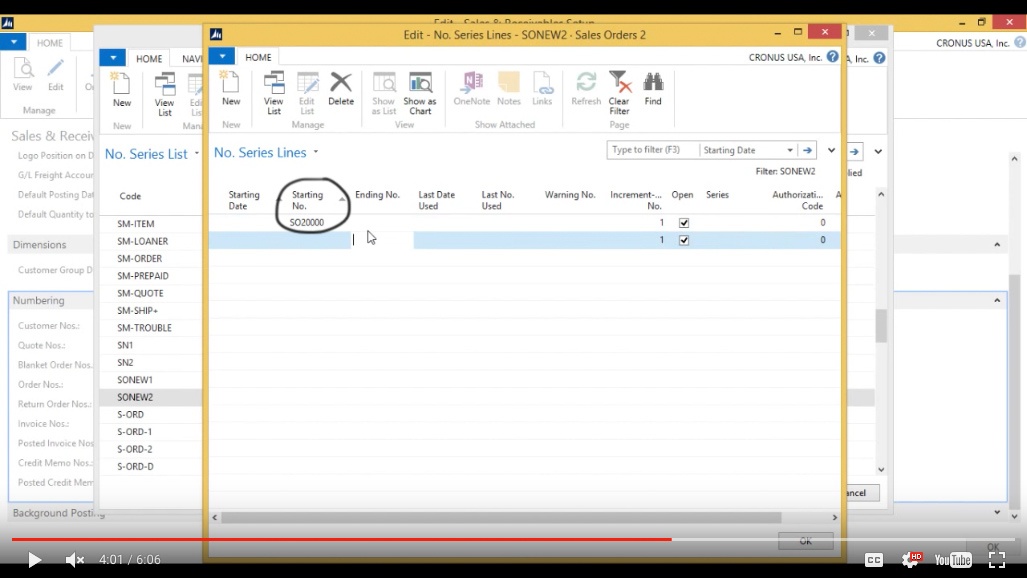
Task: Click View icon in Sales & Receivables Setup
Action: [x=23, y=74]
